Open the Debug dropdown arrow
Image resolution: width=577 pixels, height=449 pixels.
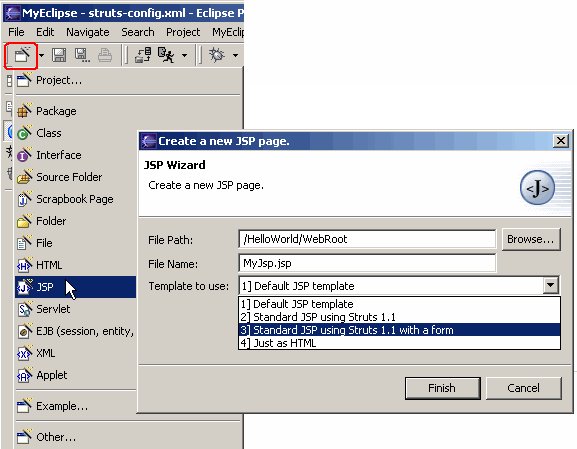235,56
